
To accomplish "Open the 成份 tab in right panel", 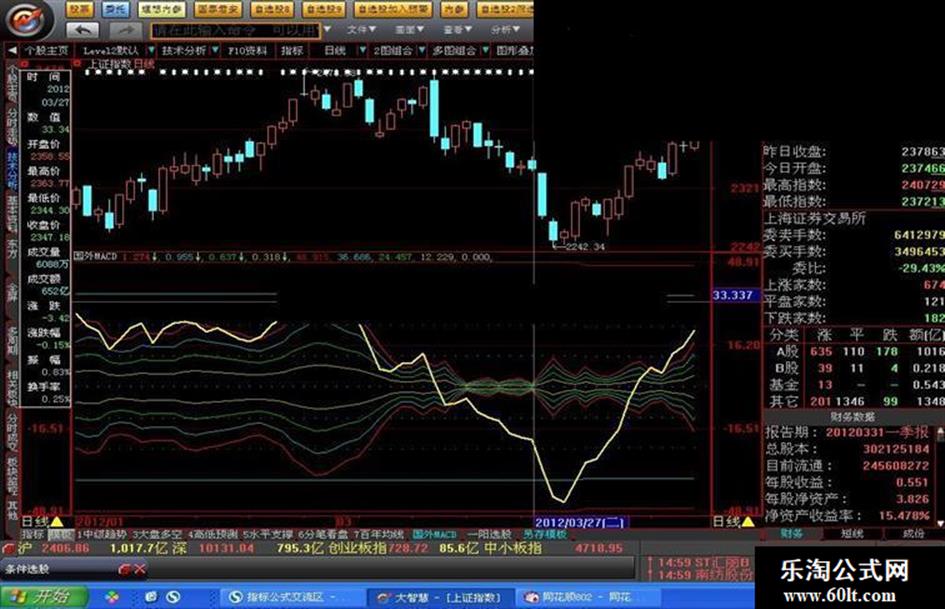I will point(914,534).
